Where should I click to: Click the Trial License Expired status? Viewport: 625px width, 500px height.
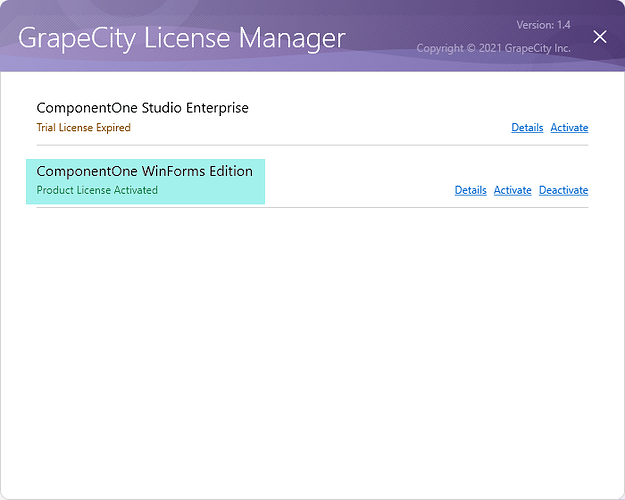click(83, 128)
